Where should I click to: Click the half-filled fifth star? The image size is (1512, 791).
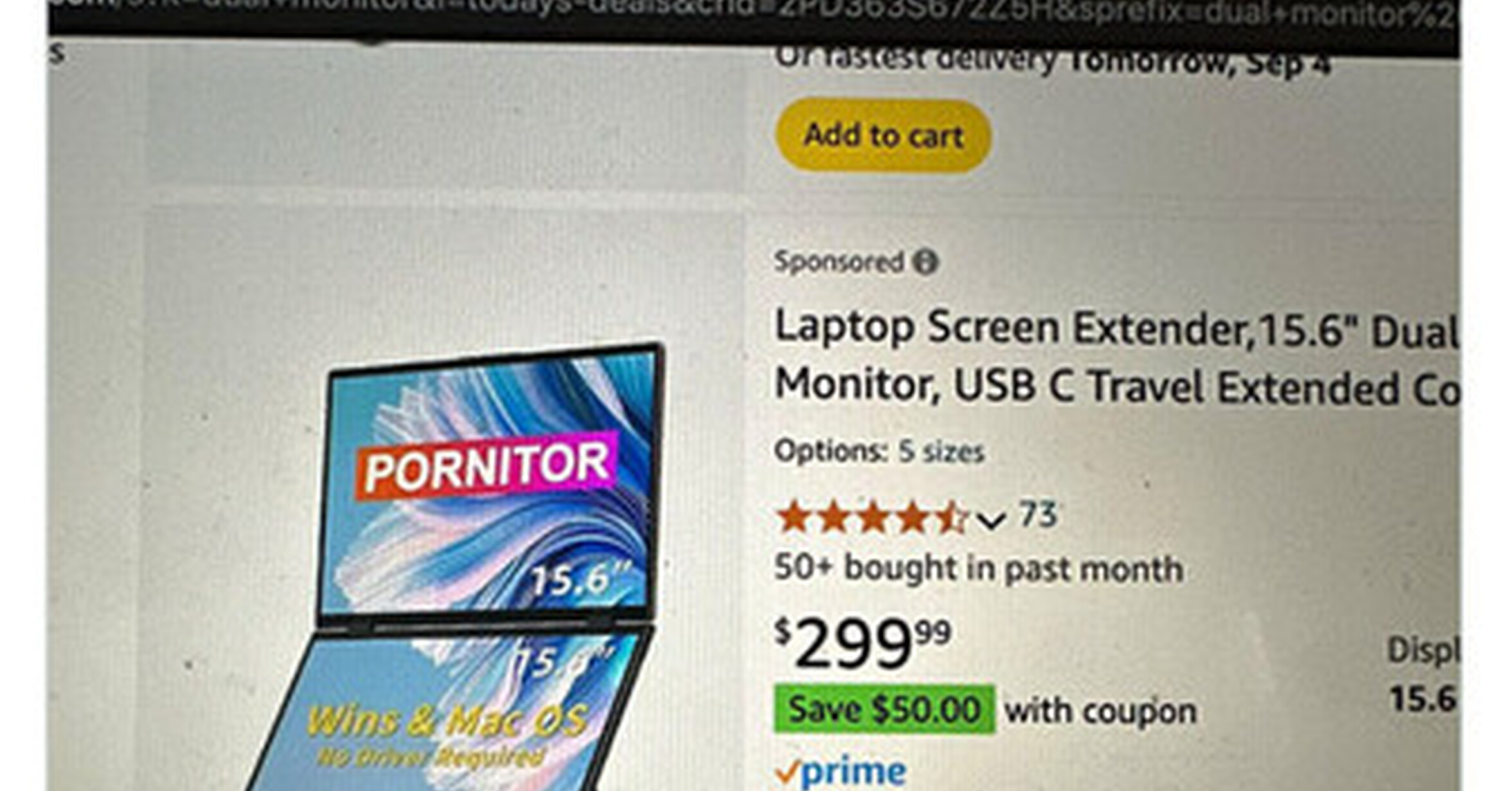point(952,518)
